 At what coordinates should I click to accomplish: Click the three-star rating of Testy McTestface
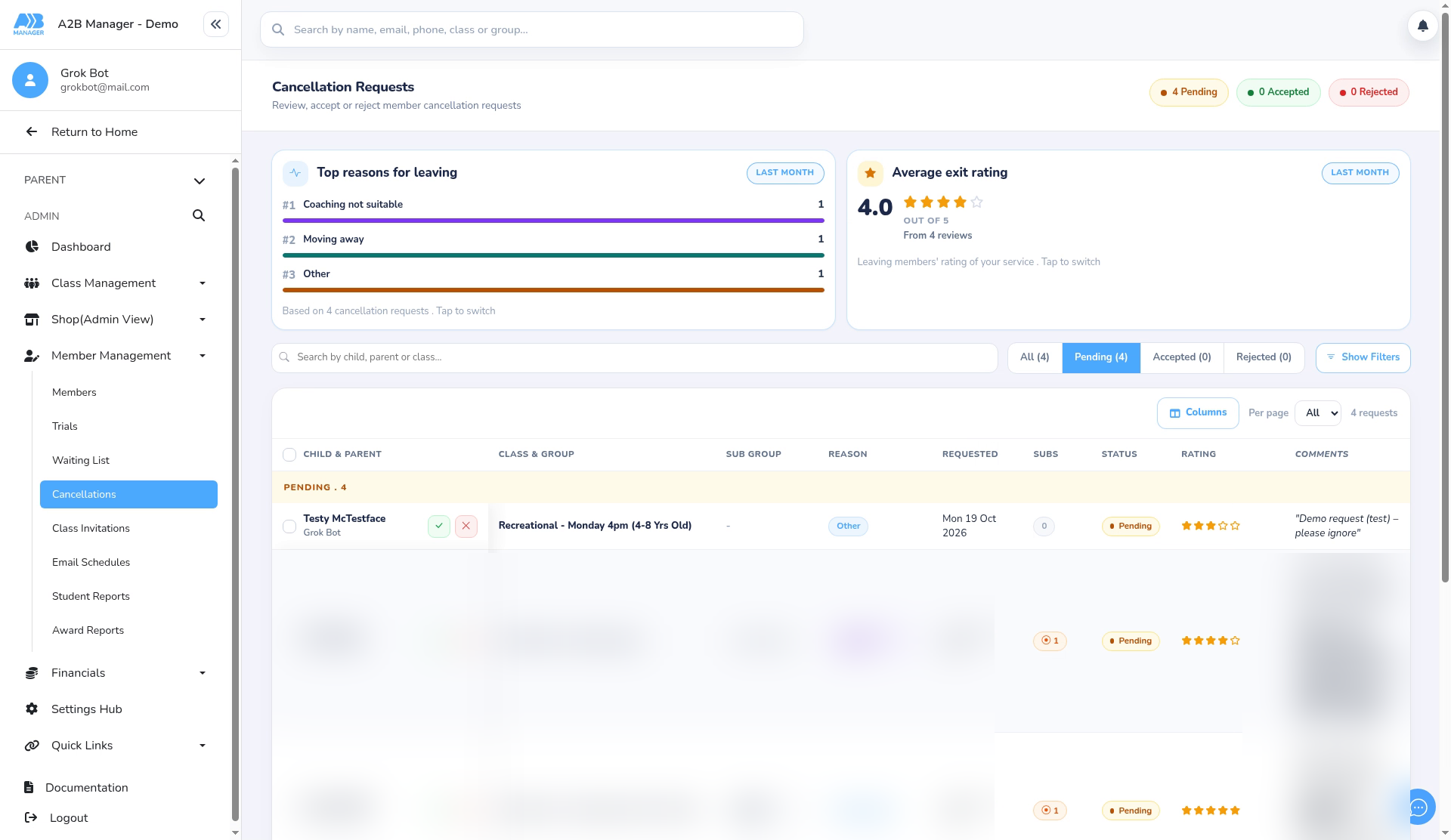point(1211,526)
